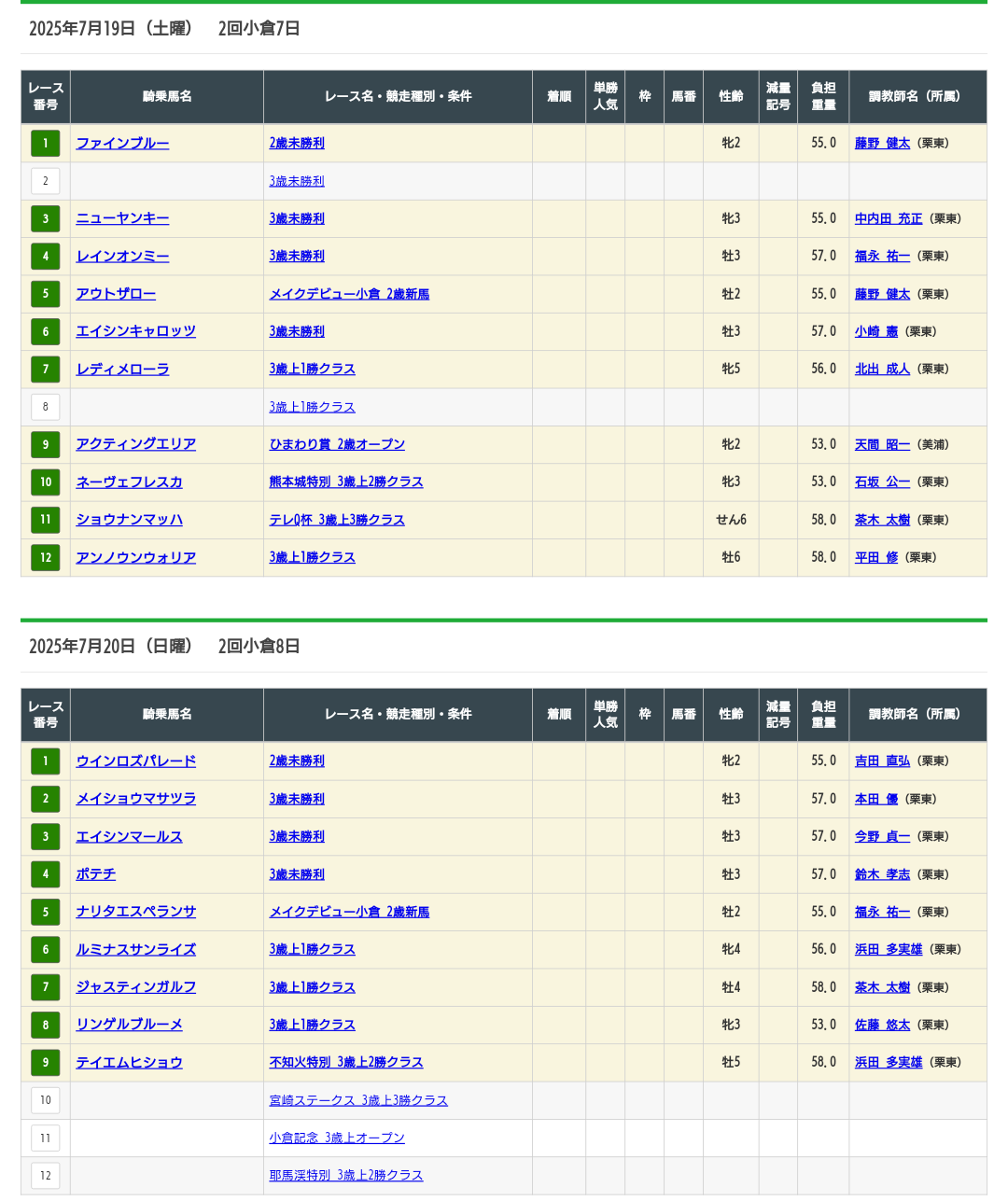Open trainer 茶木 太樹 in ショウナンマッハ row
Viewport: 1008px width, 1201px height.
882,520
